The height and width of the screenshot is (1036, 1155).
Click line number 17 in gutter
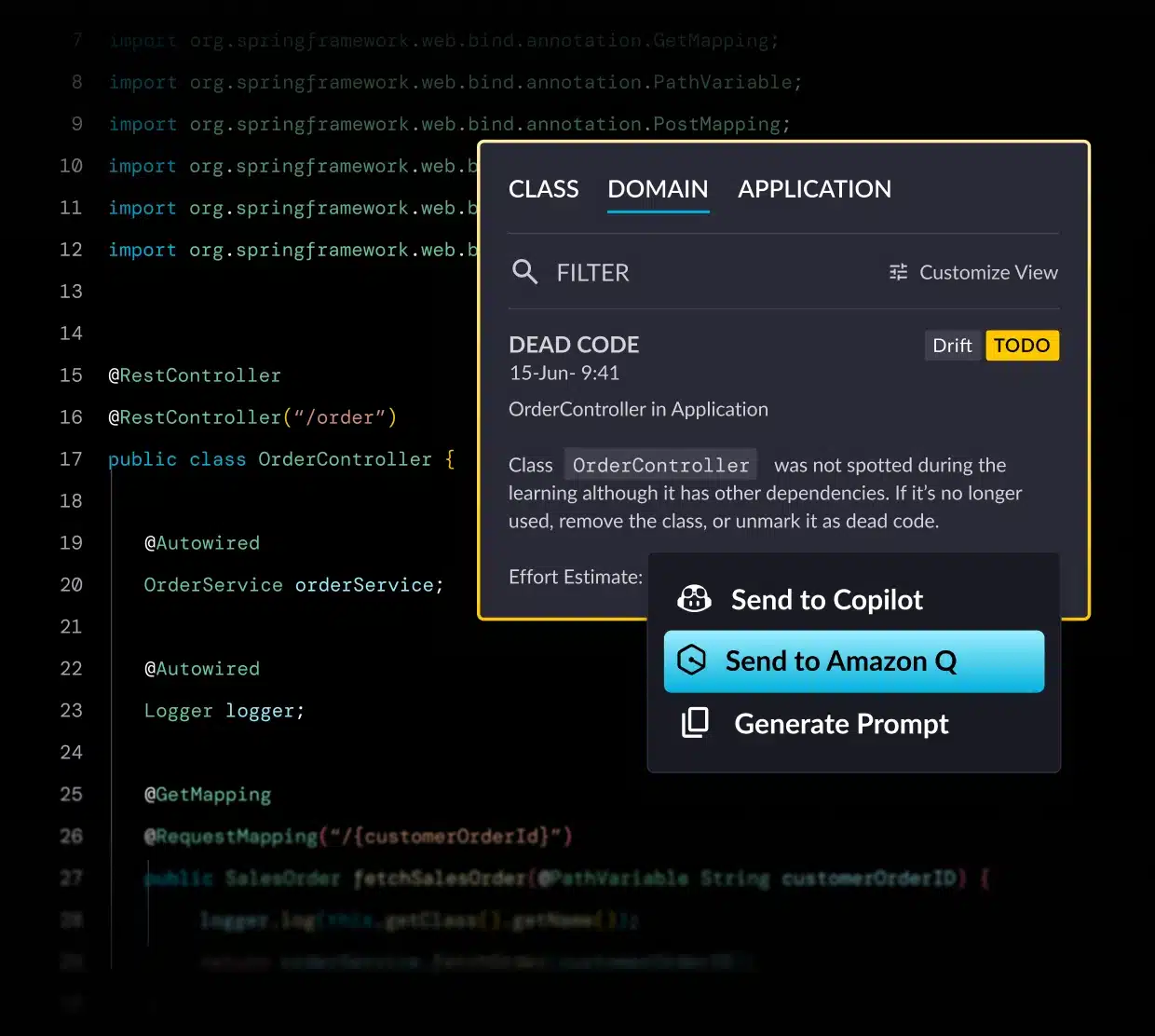pos(71,459)
